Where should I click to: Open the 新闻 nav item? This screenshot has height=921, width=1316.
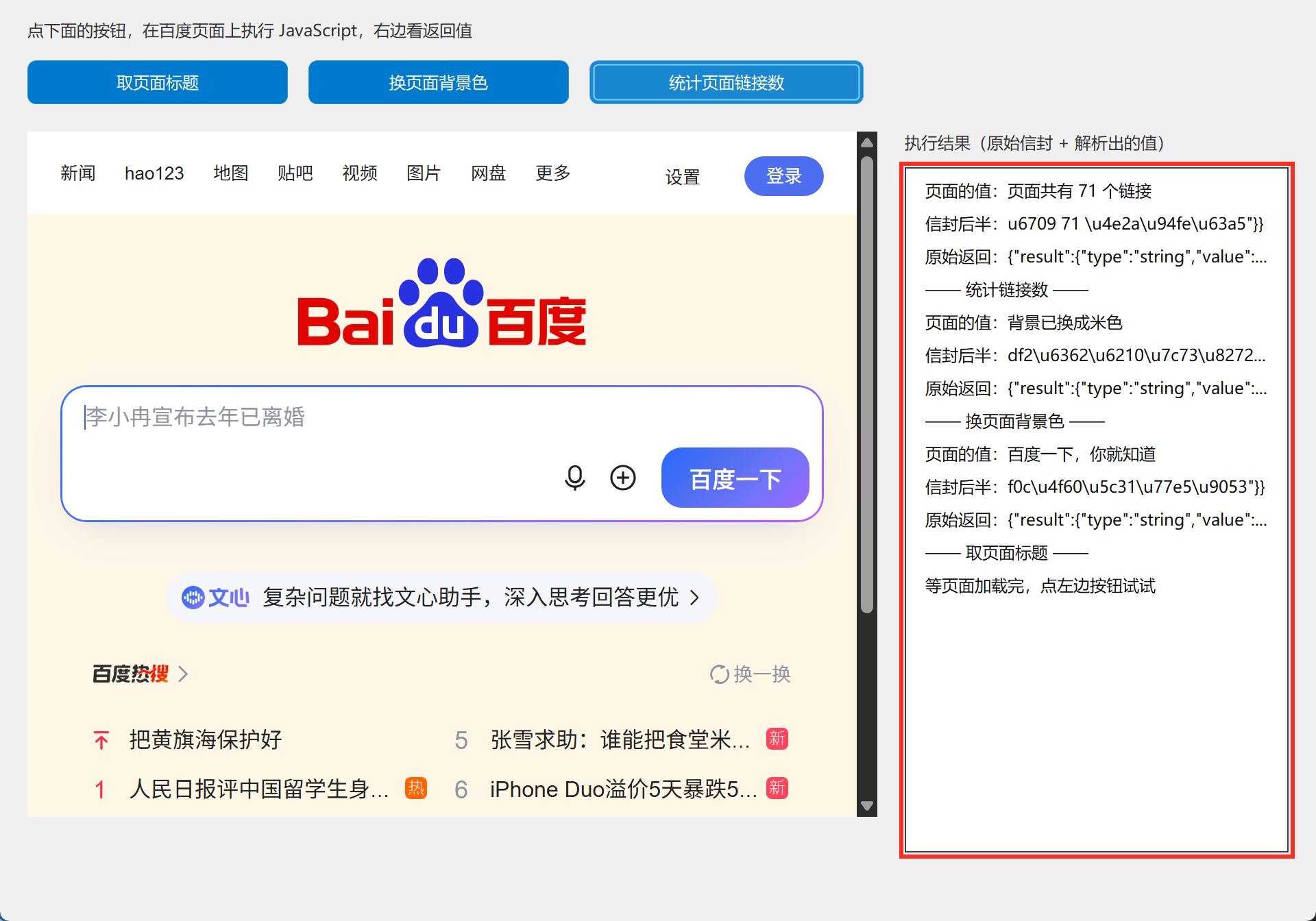click(78, 173)
